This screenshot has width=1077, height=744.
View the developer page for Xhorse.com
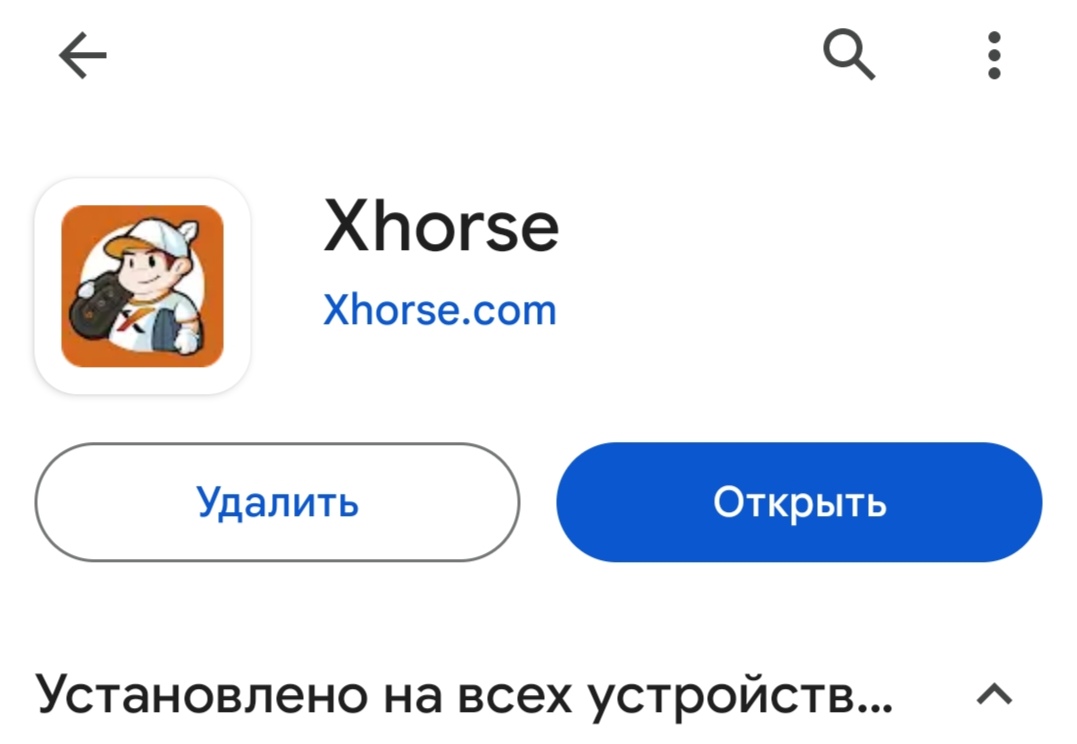pyautogui.click(x=440, y=311)
